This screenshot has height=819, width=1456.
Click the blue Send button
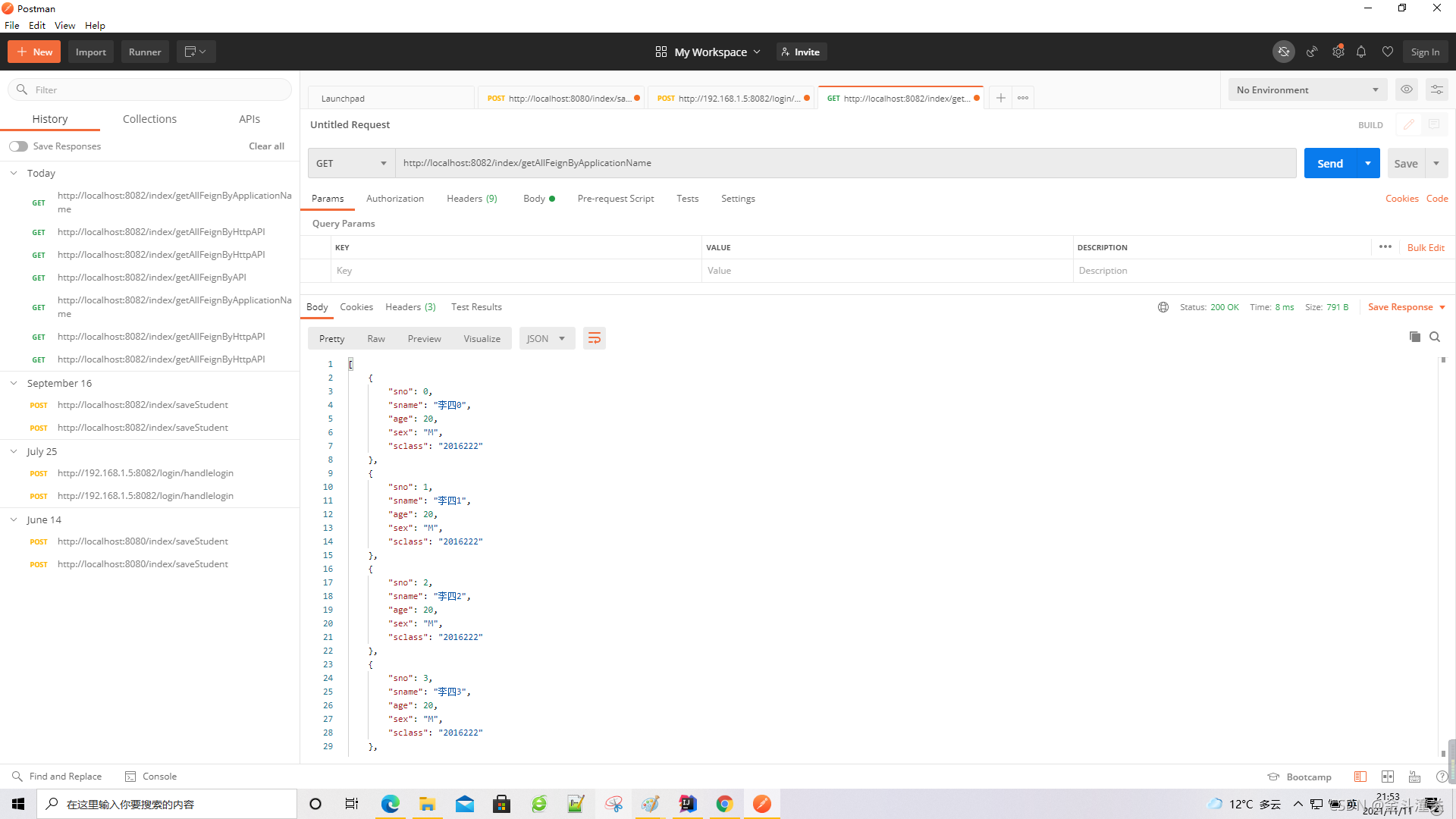tap(1329, 163)
